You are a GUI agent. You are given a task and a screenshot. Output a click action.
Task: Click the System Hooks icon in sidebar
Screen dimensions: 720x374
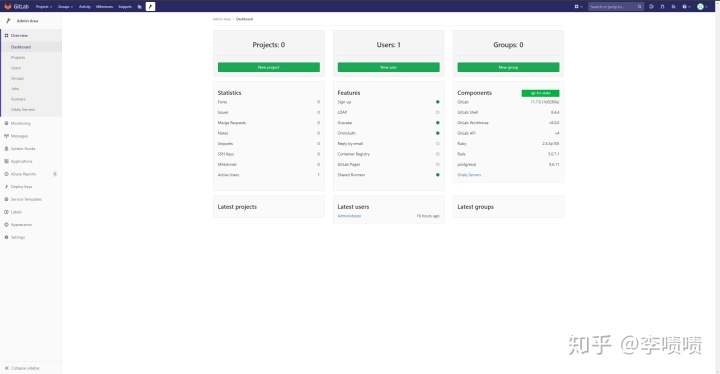coord(6,149)
